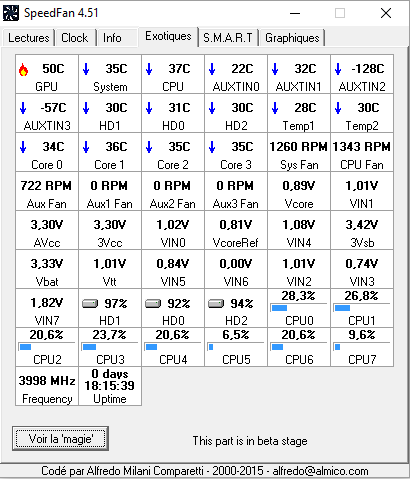Click the Uptime 18:15:39 cell
This screenshot has width=410, height=479.
[110, 386]
